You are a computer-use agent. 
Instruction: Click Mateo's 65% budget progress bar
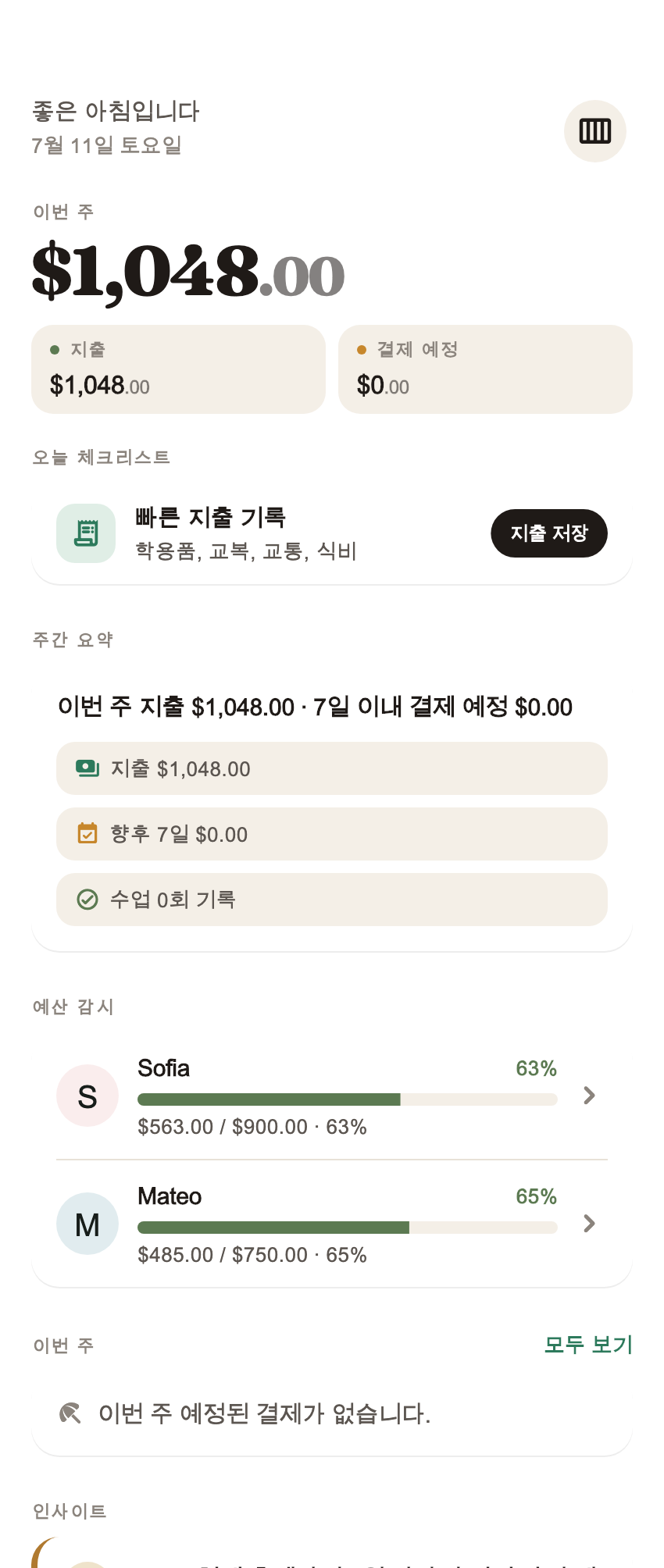(x=348, y=1228)
